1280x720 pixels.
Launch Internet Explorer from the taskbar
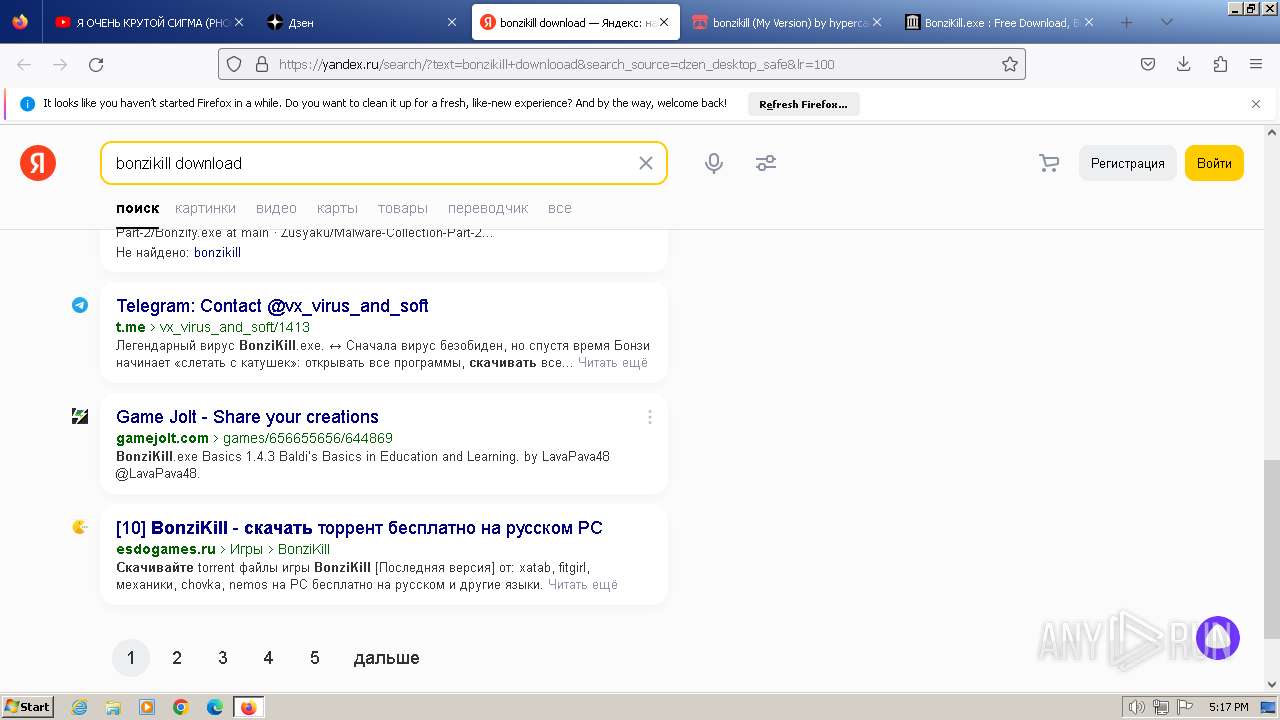click(x=80, y=707)
